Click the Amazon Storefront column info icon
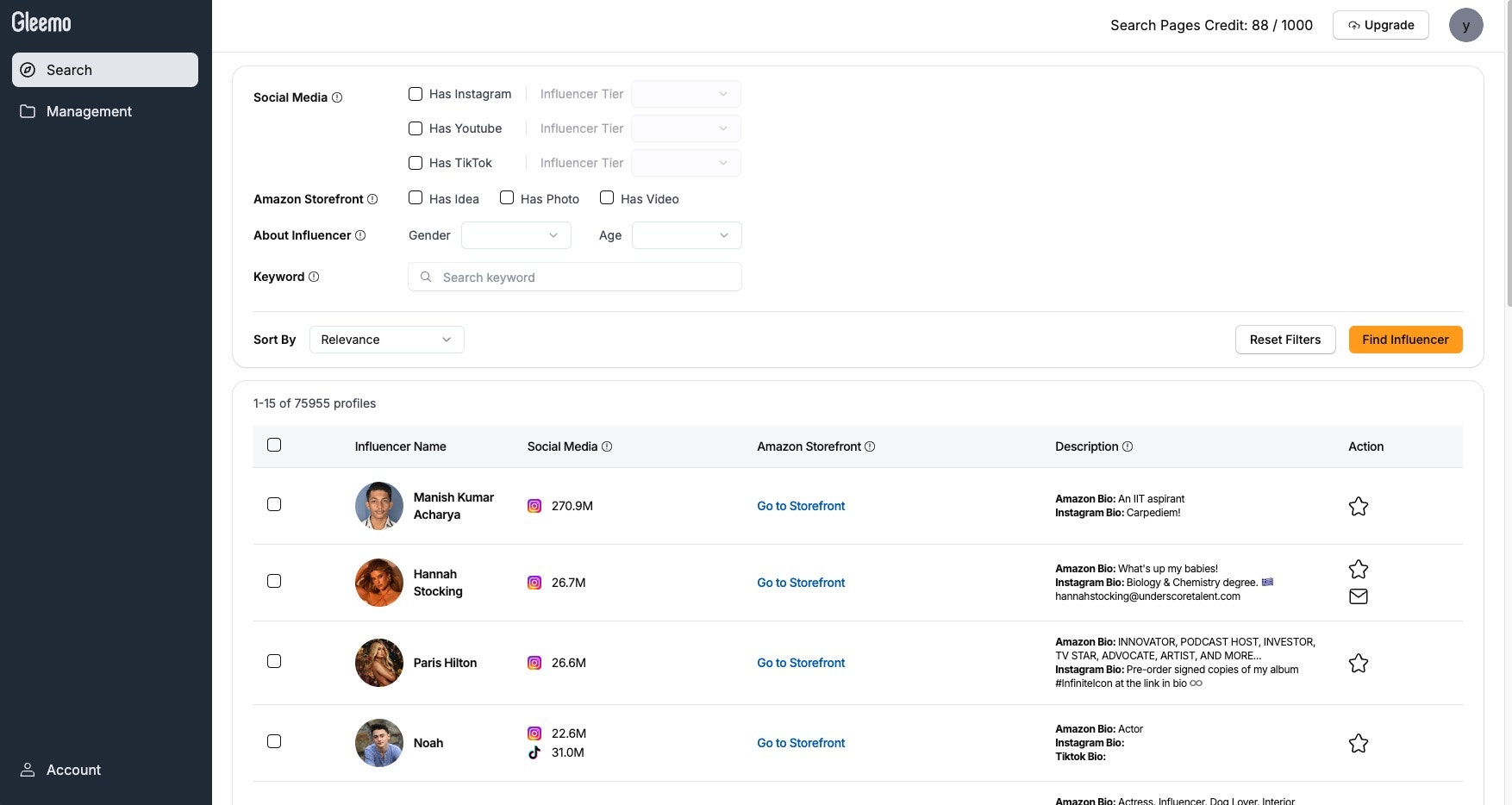This screenshot has width=1512, height=805. point(870,446)
